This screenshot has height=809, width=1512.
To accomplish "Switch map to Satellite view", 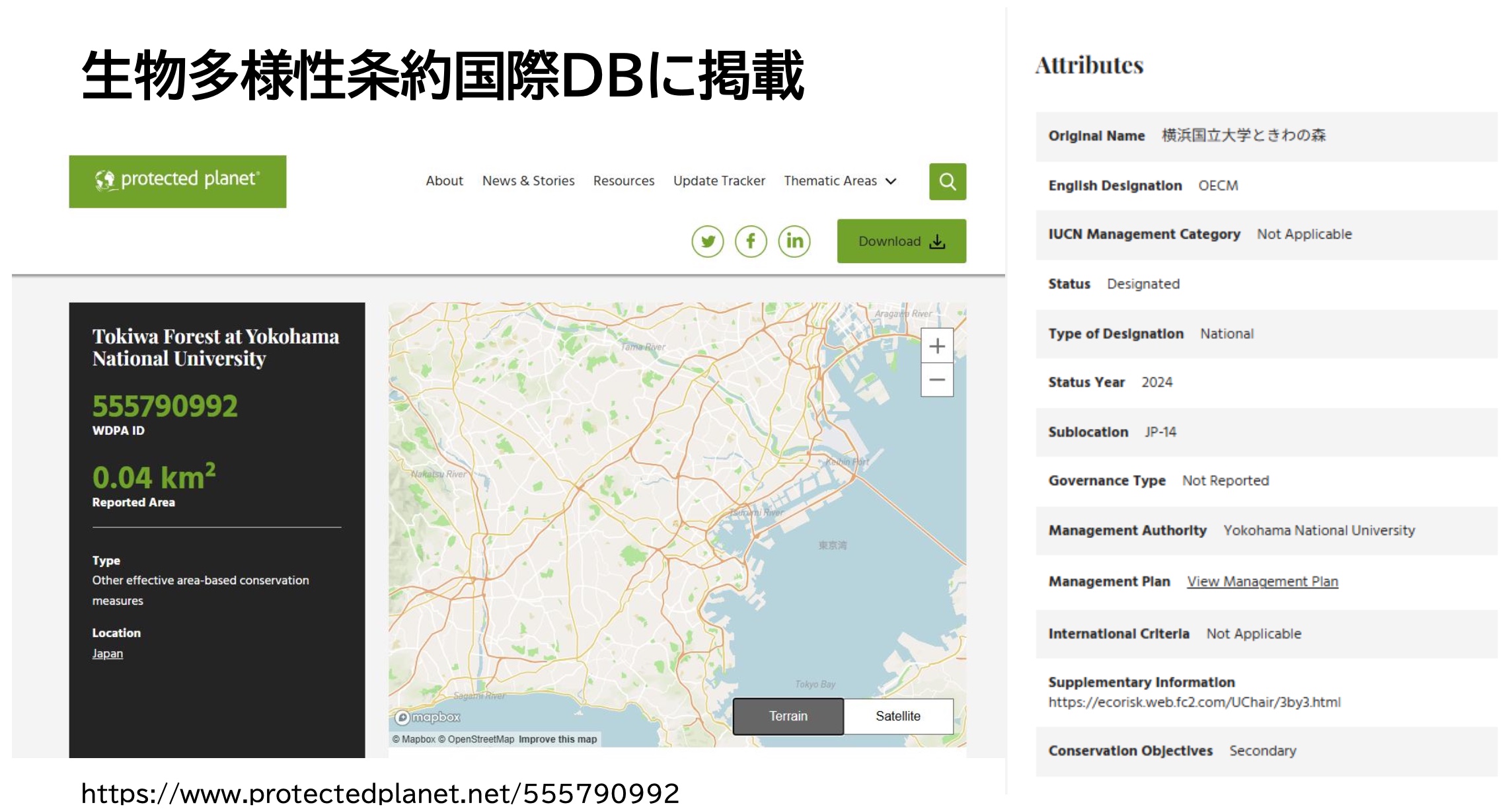I will pyautogui.click(x=897, y=716).
